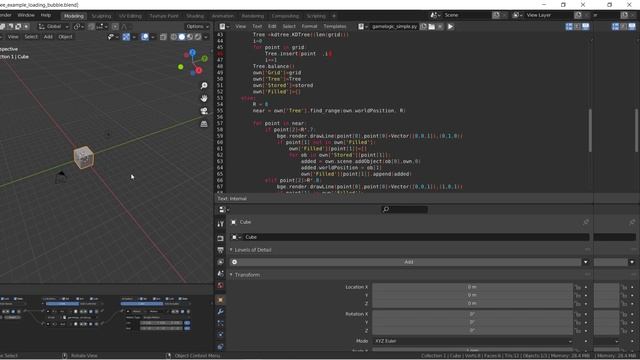The image size is (640, 360).
Task: Enable solid viewport shading
Action: 182,37
